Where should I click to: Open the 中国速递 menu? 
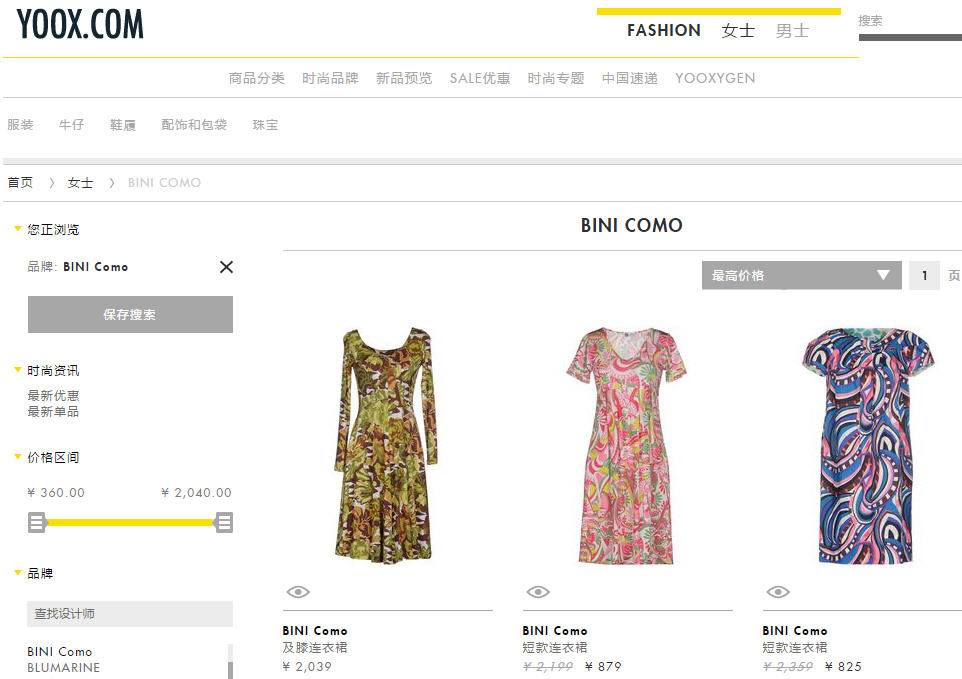[629, 79]
